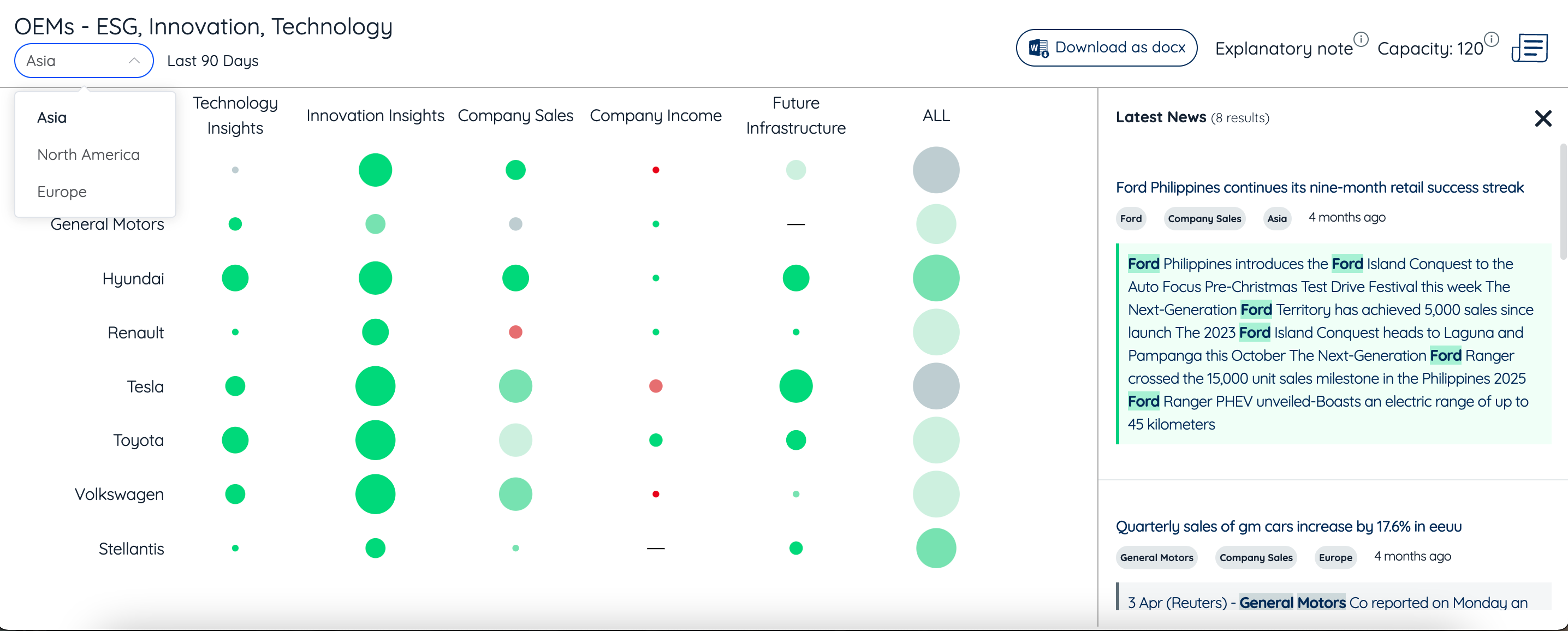The width and height of the screenshot is (1568, 631).
Task: Click Toyota Innovation Insights bubble
Action: point(375,440)
